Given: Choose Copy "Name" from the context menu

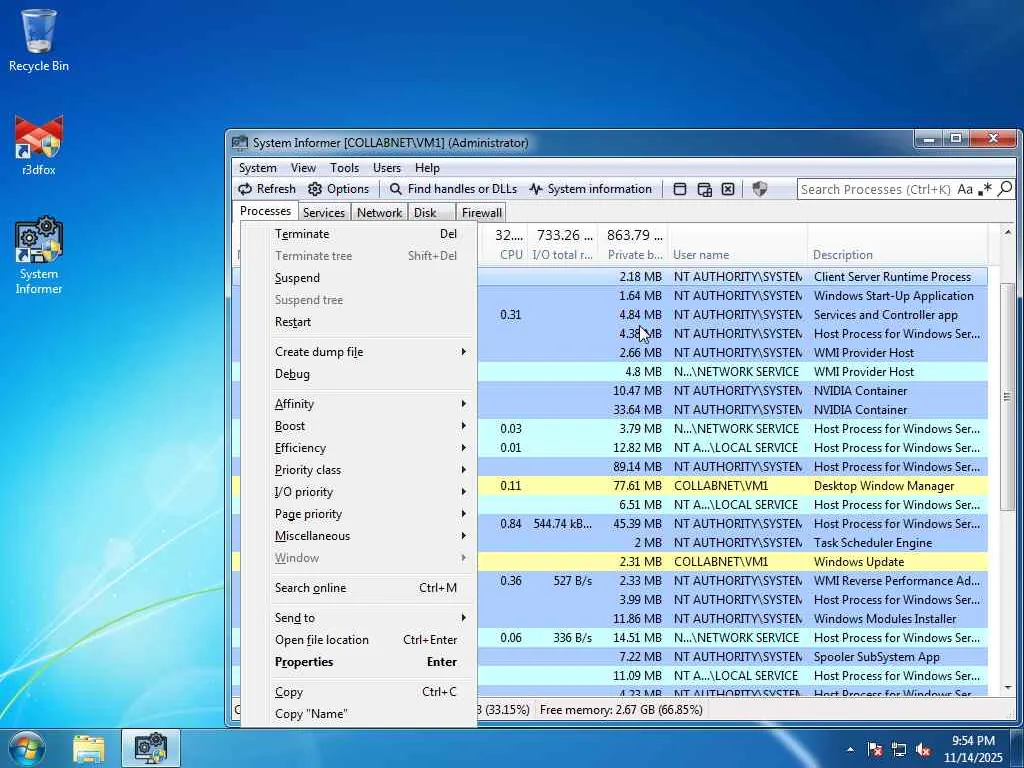Looking at the screenshot, I should pos(359,714).
